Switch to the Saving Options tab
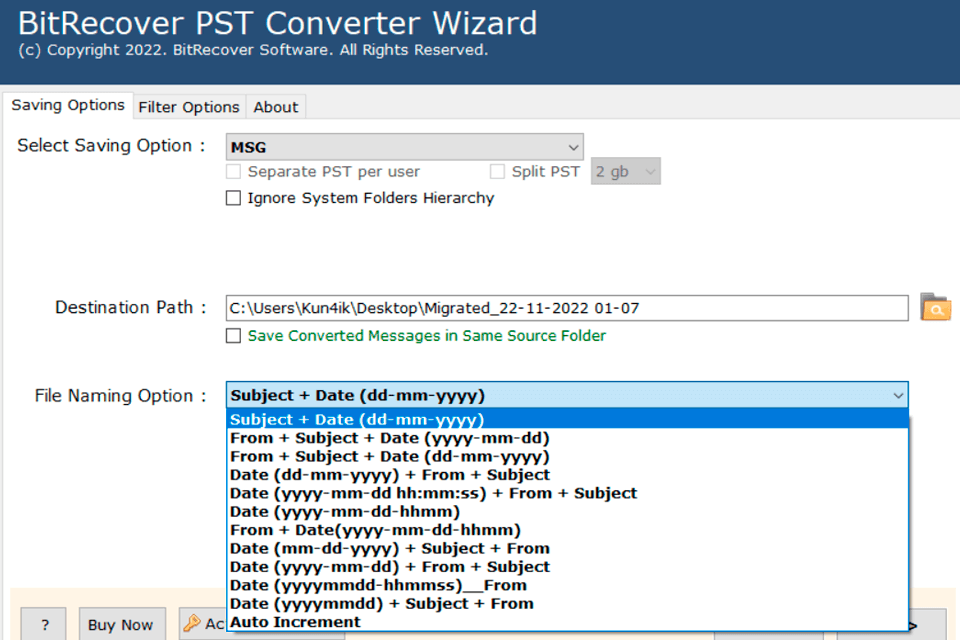 [68, 105]
